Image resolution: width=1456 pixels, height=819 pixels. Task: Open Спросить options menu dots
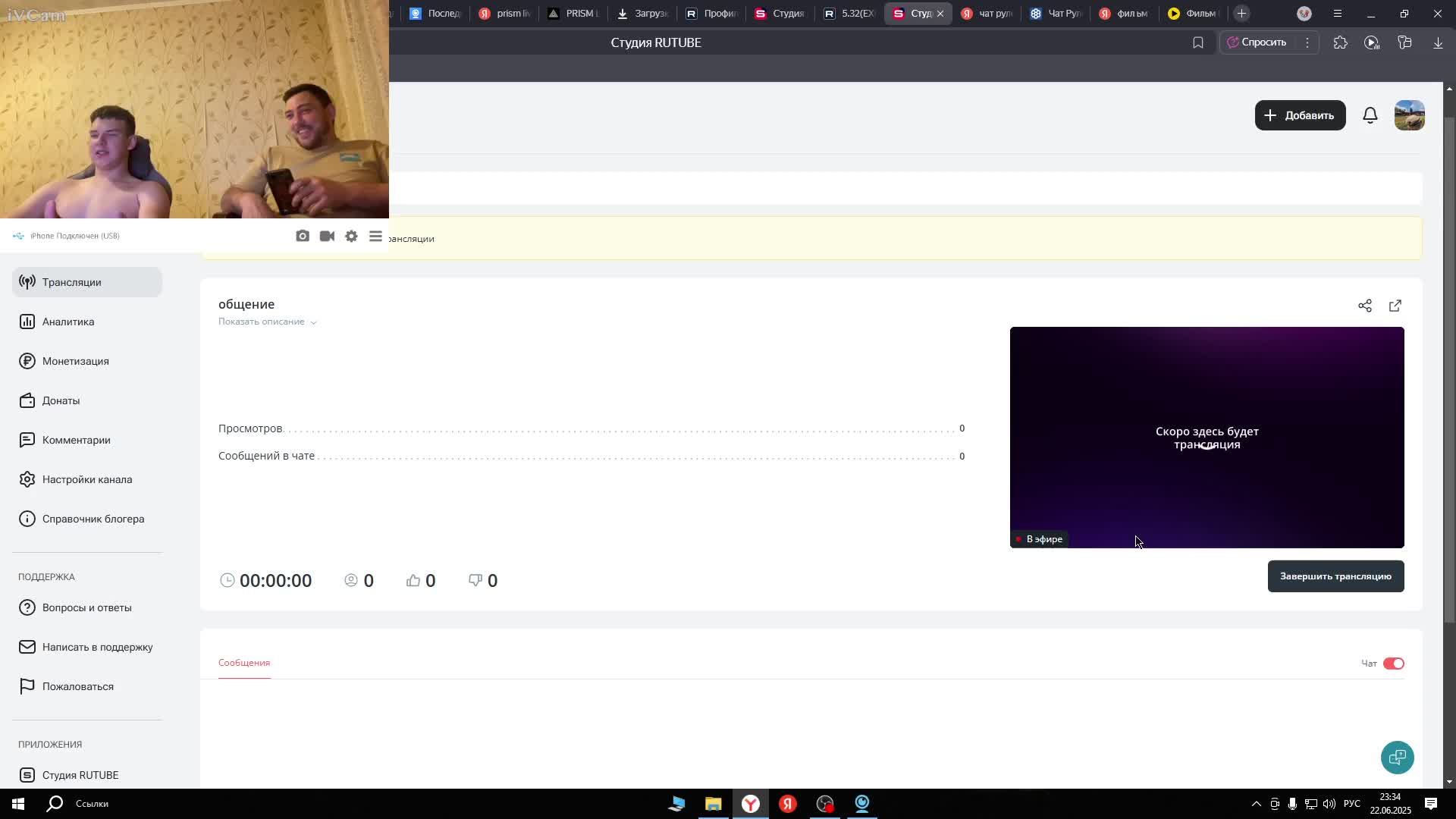1307,42
